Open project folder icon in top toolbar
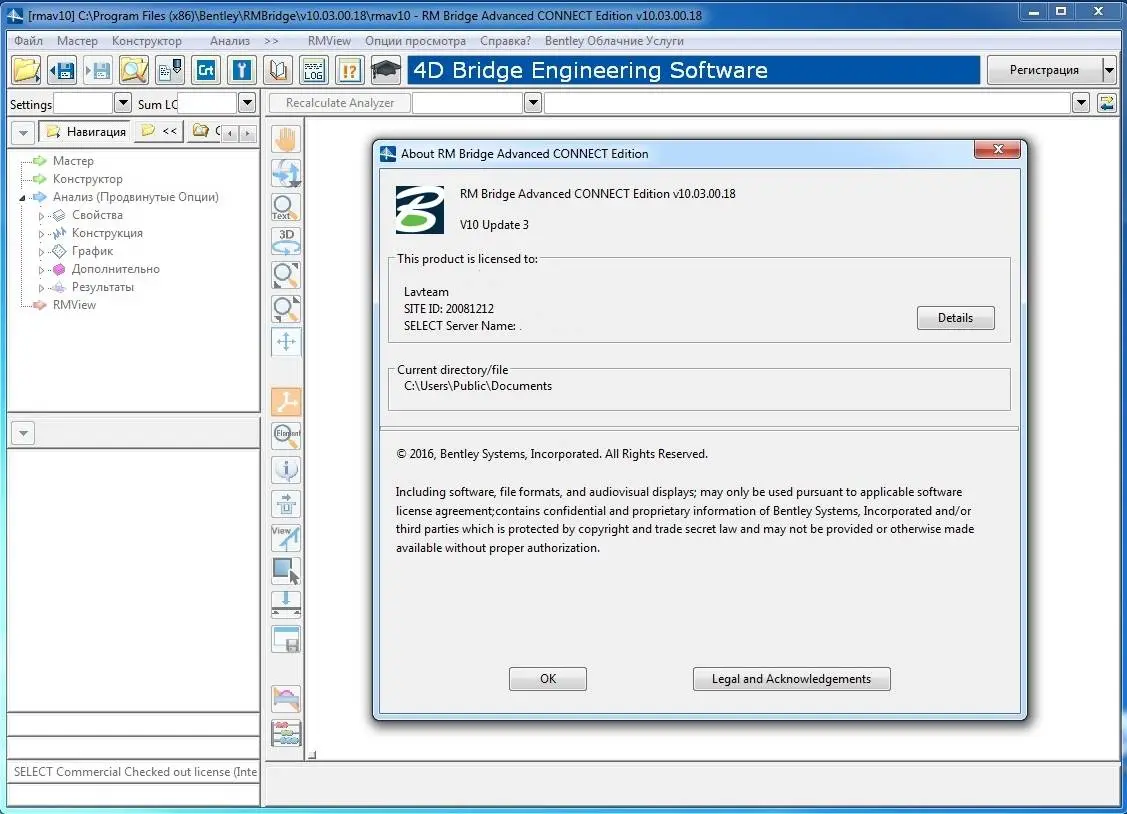Screen dimensions: 1127x814 [x=26, y=70]
